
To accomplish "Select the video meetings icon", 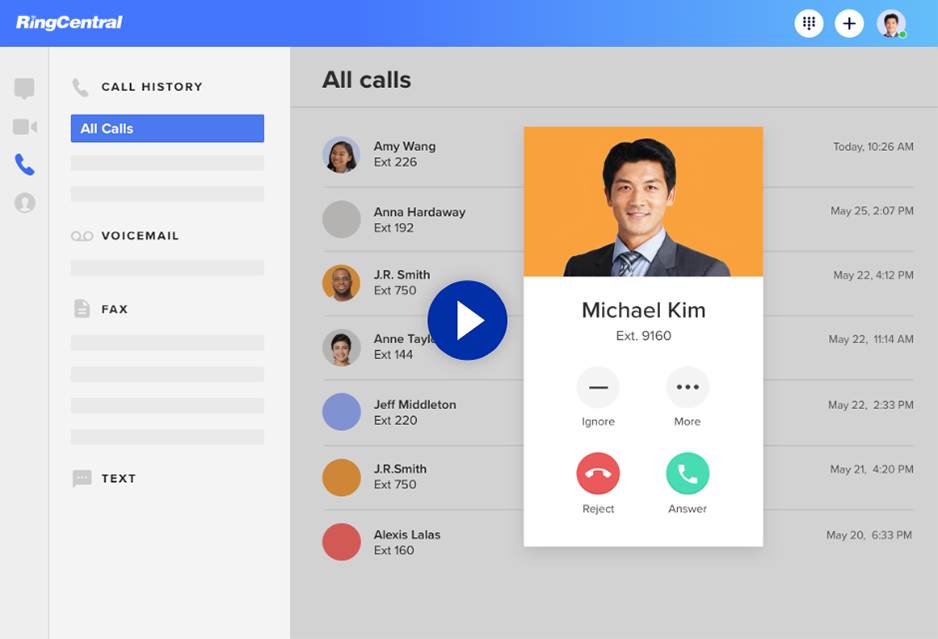I will (24, 126).
